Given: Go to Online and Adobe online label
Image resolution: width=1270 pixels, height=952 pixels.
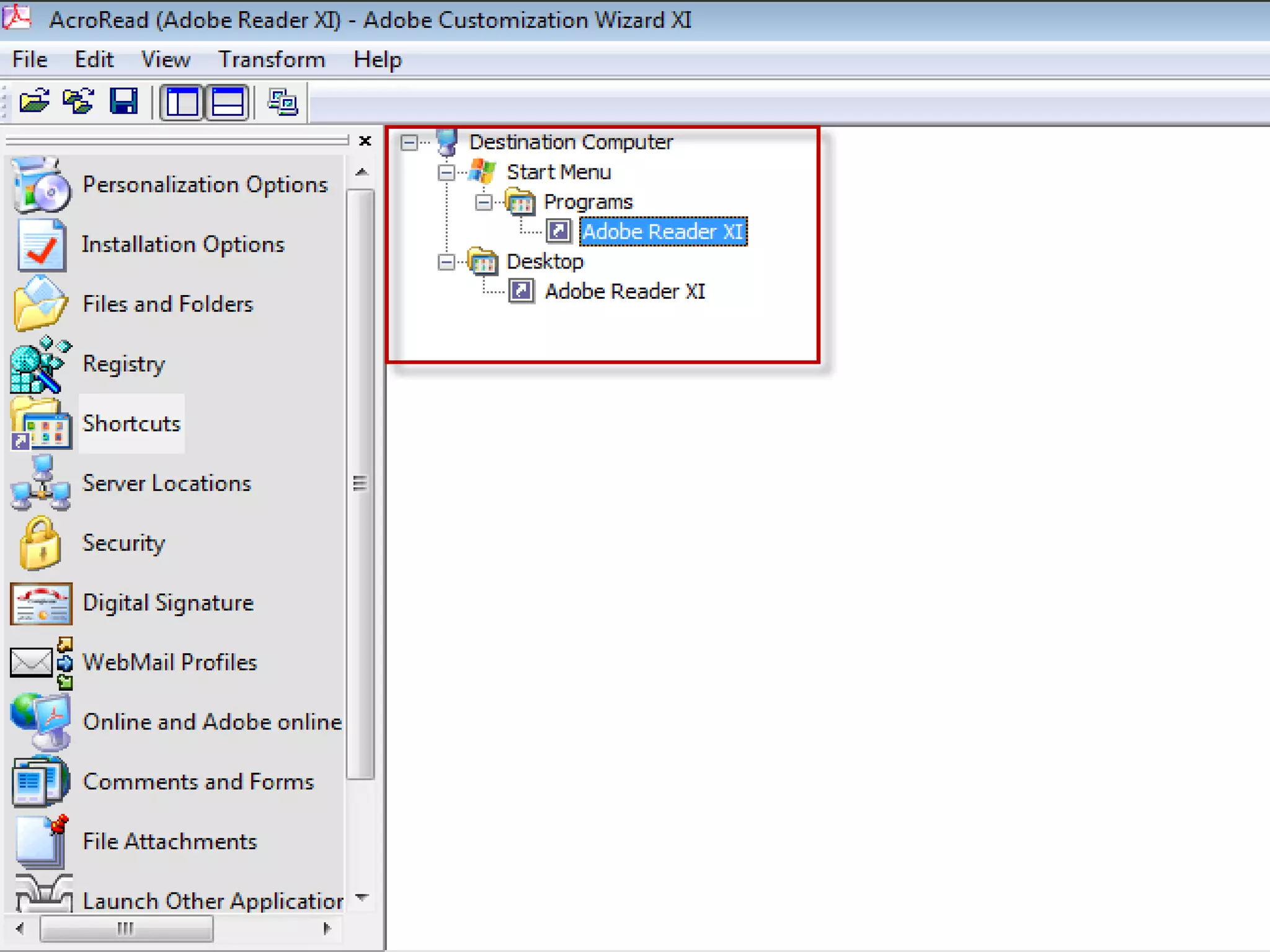Looking at the screenshot, I should point(212,721).
